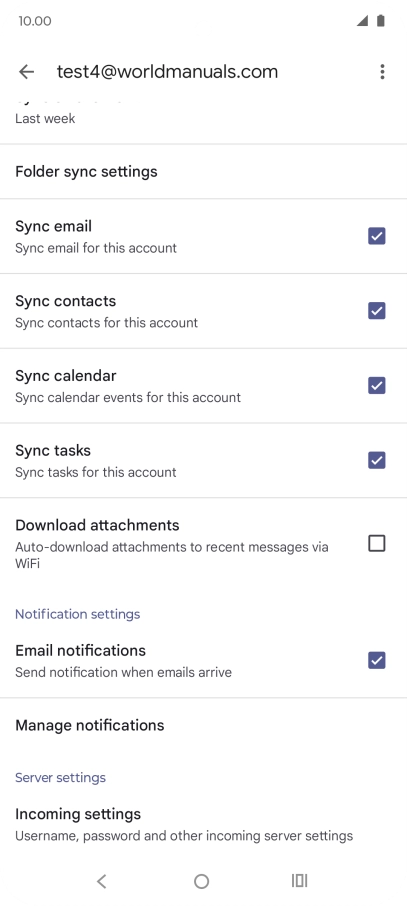Open recent apps navigation button
This screenshot has height=906, width=407.
coord(299,881)
